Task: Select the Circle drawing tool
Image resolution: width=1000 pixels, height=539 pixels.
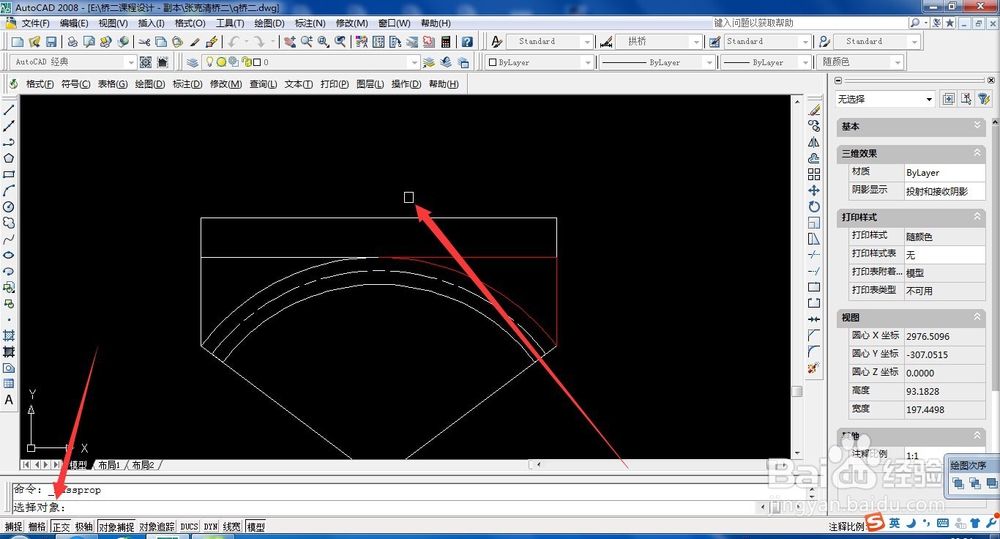Action: click(9, 207)
